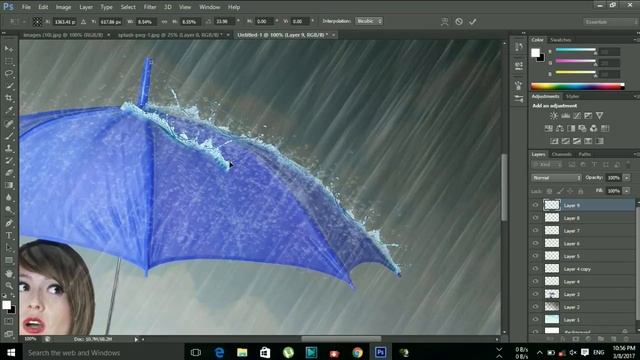The image size is (640, 360).
Task: Add a Levels adjustment
Action: coord(565,116)
